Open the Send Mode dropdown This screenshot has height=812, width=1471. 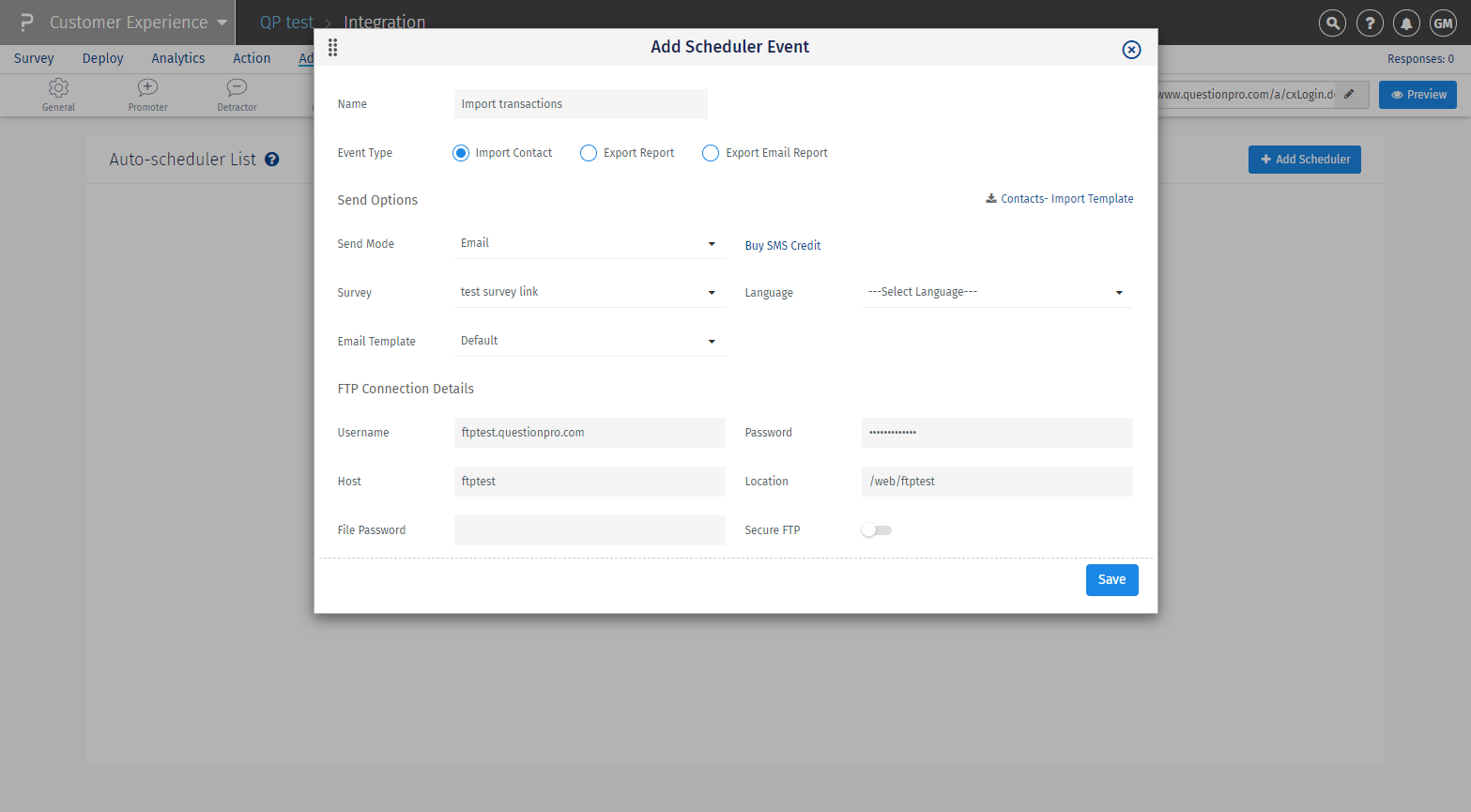coord(711,243)
